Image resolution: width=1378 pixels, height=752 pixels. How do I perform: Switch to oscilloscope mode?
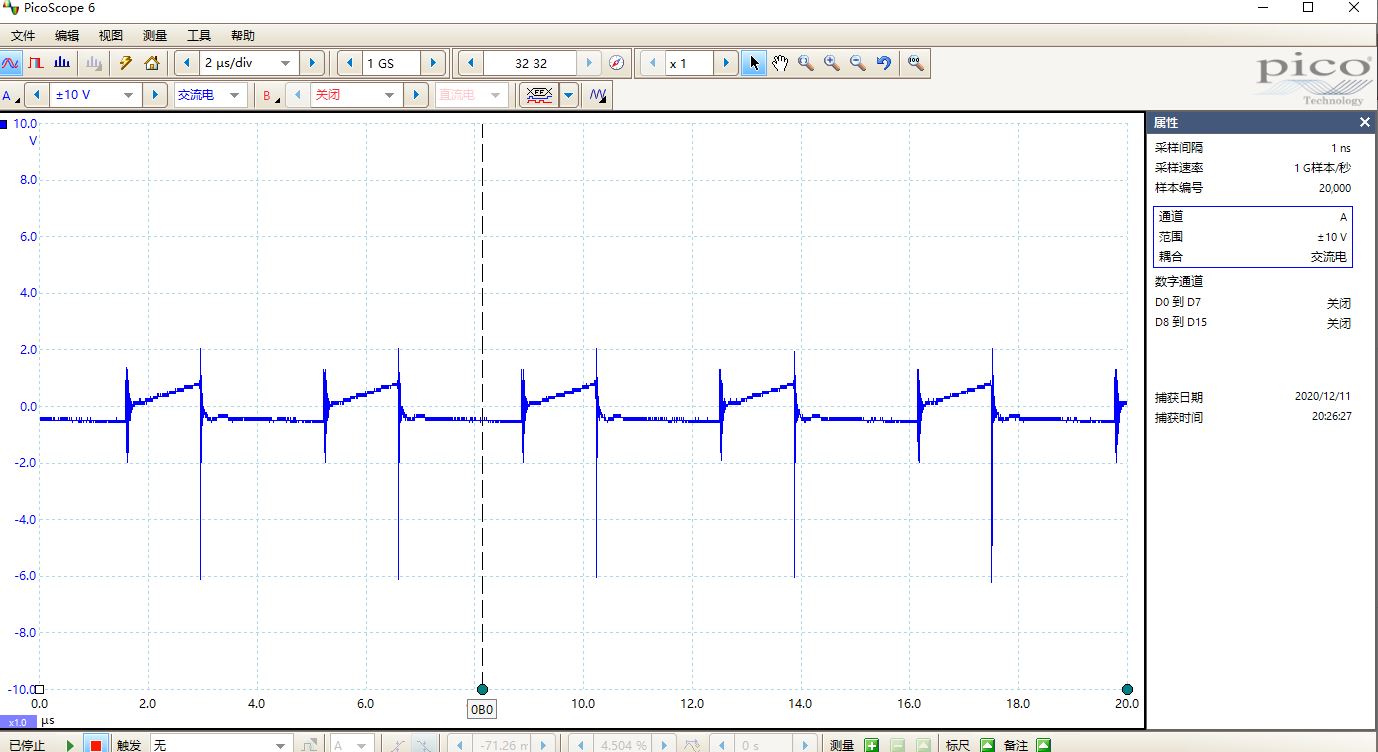pos(11,63)
